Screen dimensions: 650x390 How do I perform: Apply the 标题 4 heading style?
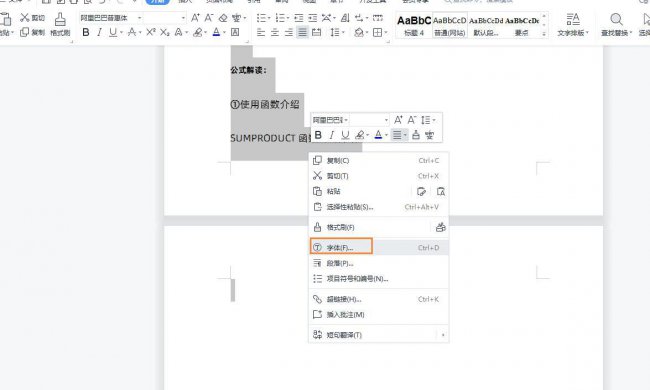pyautogui.click(x=414, y=25)
